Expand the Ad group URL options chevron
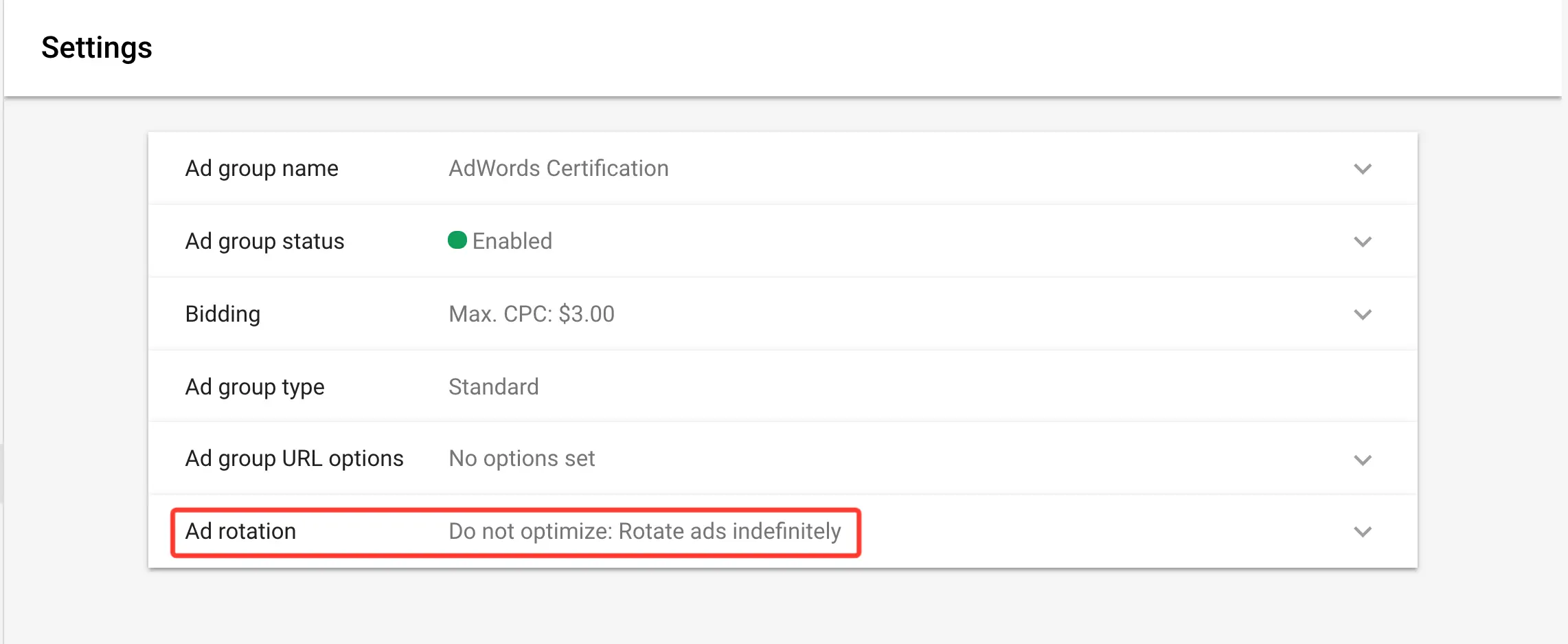Image resolution: width=1568 pixels, height=644 pixels. [x=1363, y=460]
